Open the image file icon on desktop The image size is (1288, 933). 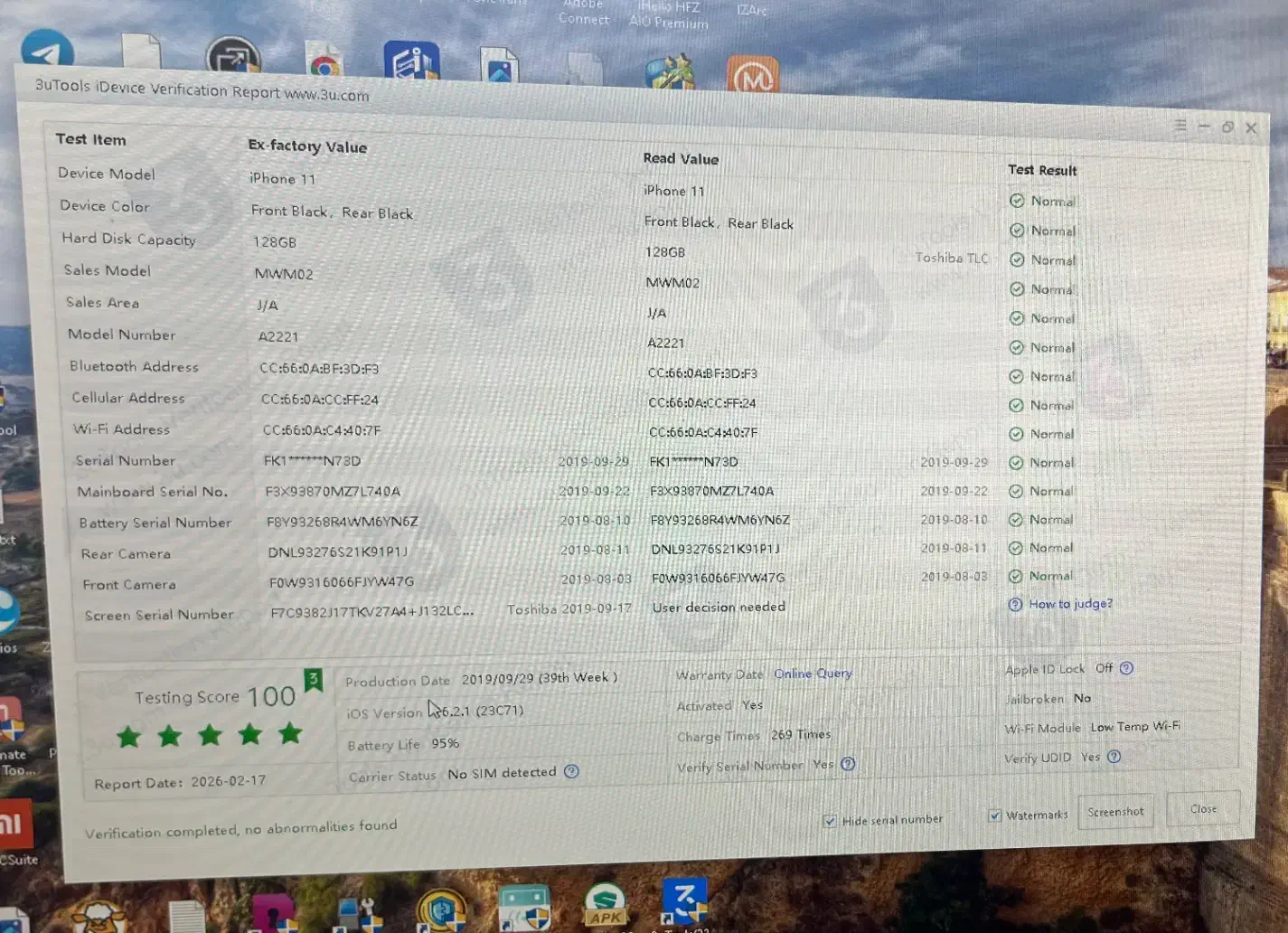pos(499,65)
